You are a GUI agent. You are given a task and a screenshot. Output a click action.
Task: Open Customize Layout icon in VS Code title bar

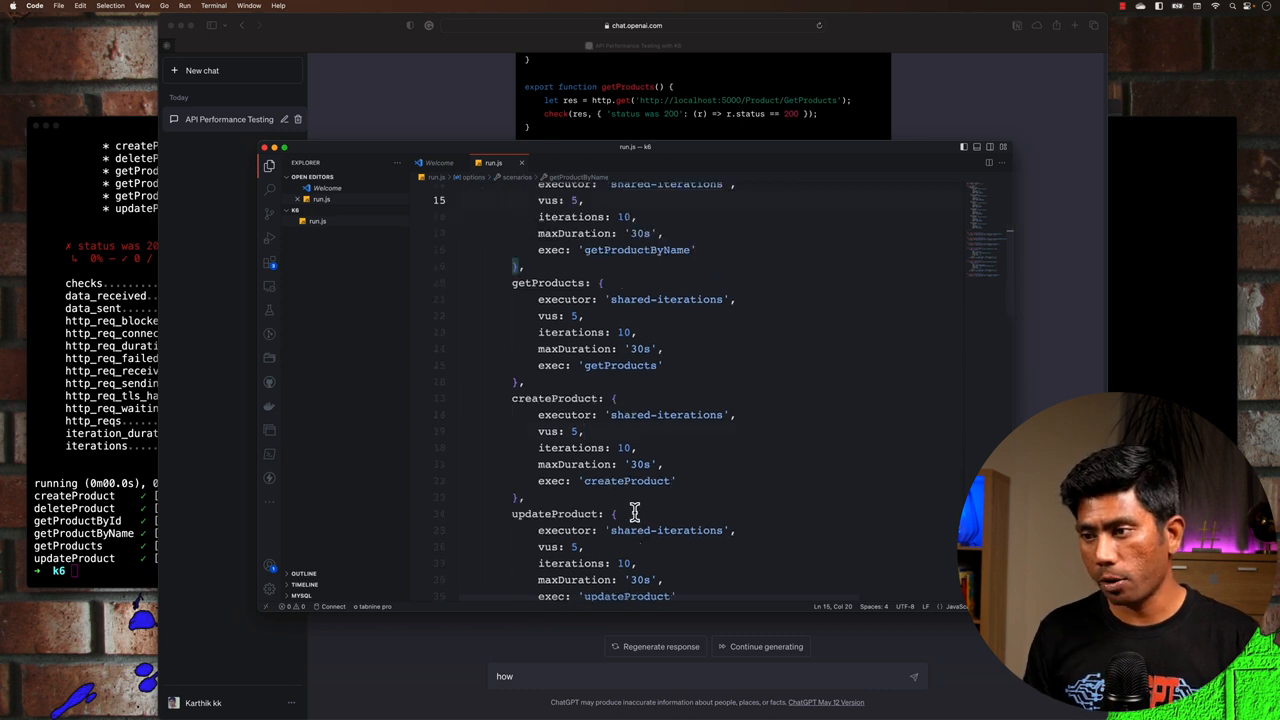click(1003, 147)
